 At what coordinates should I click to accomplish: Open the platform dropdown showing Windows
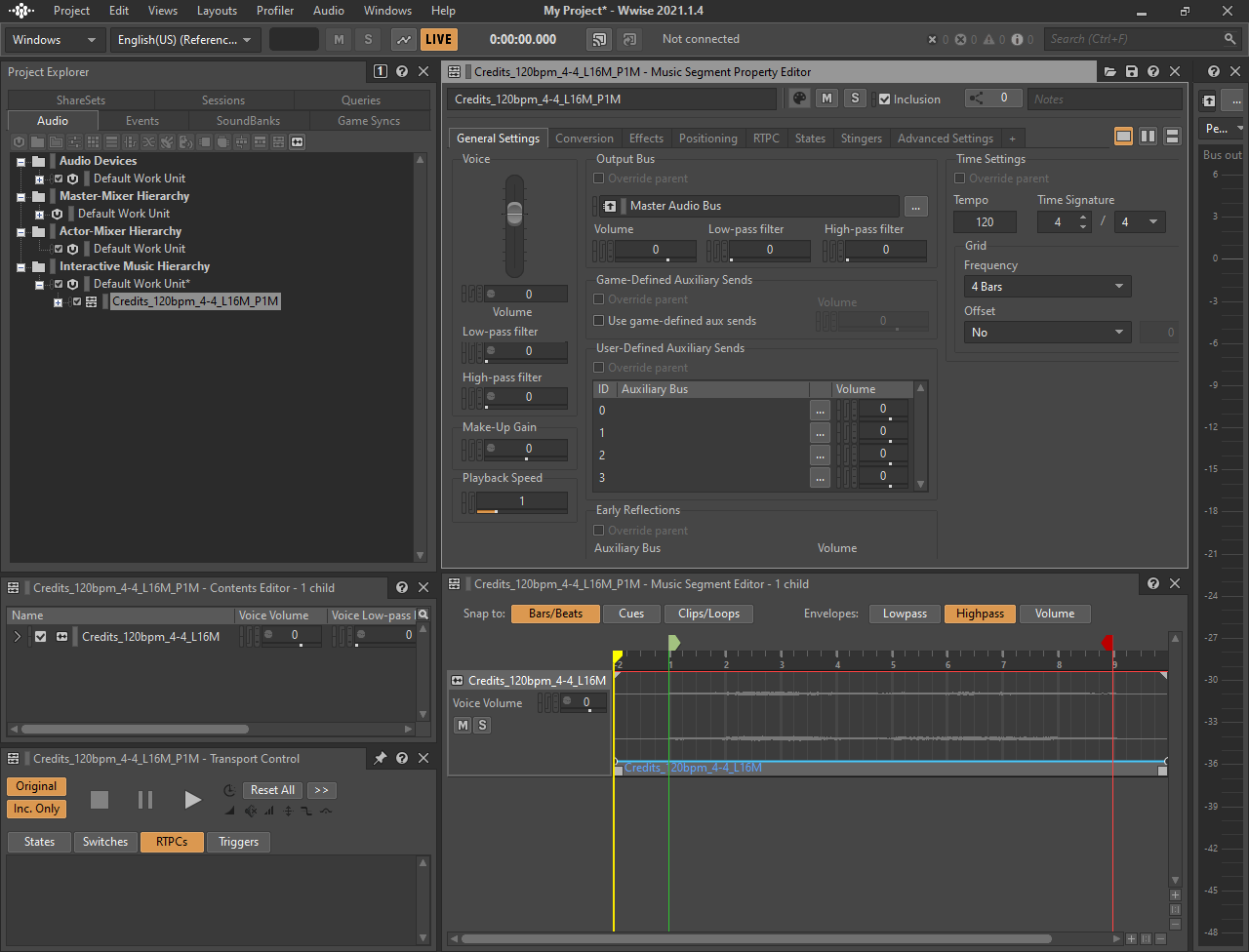(x=55, y=40)
